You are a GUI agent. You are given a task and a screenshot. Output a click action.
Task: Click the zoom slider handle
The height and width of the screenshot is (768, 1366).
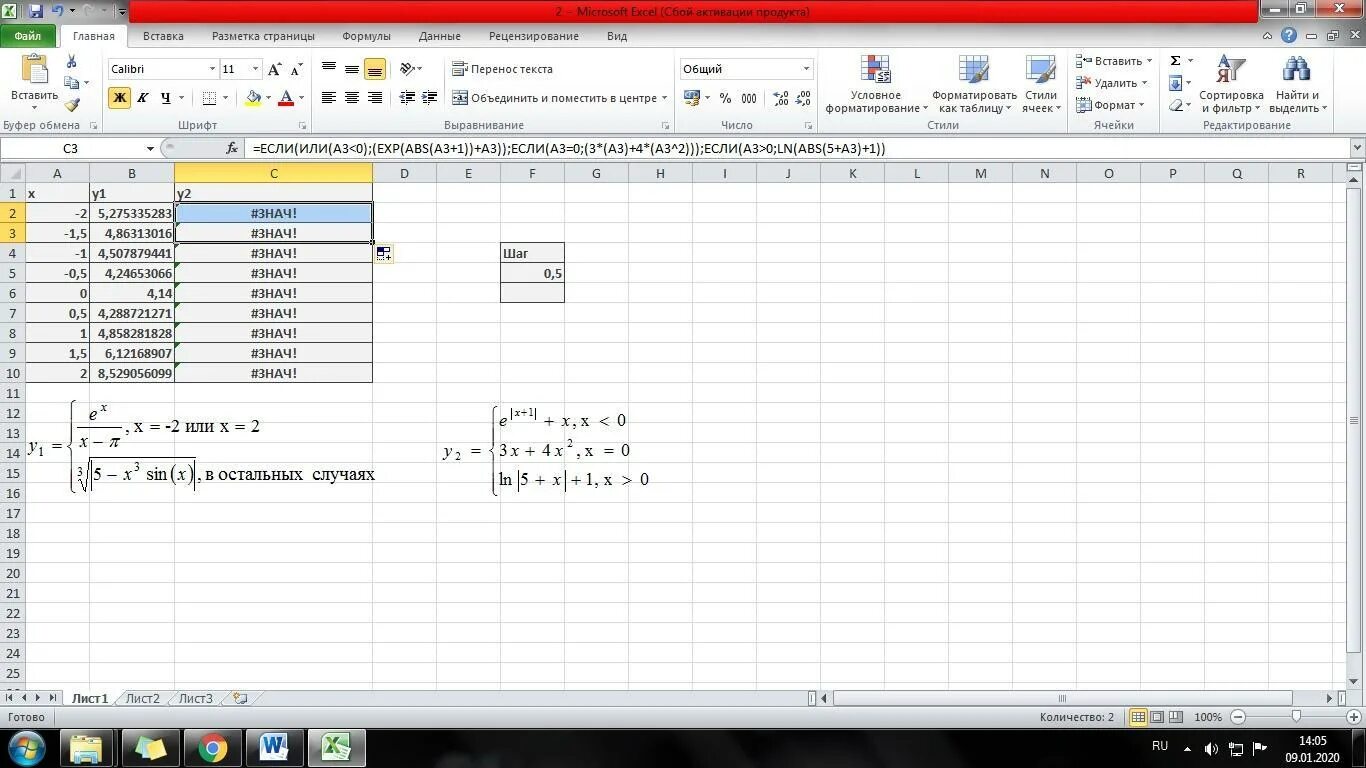tap(1296, 717)
